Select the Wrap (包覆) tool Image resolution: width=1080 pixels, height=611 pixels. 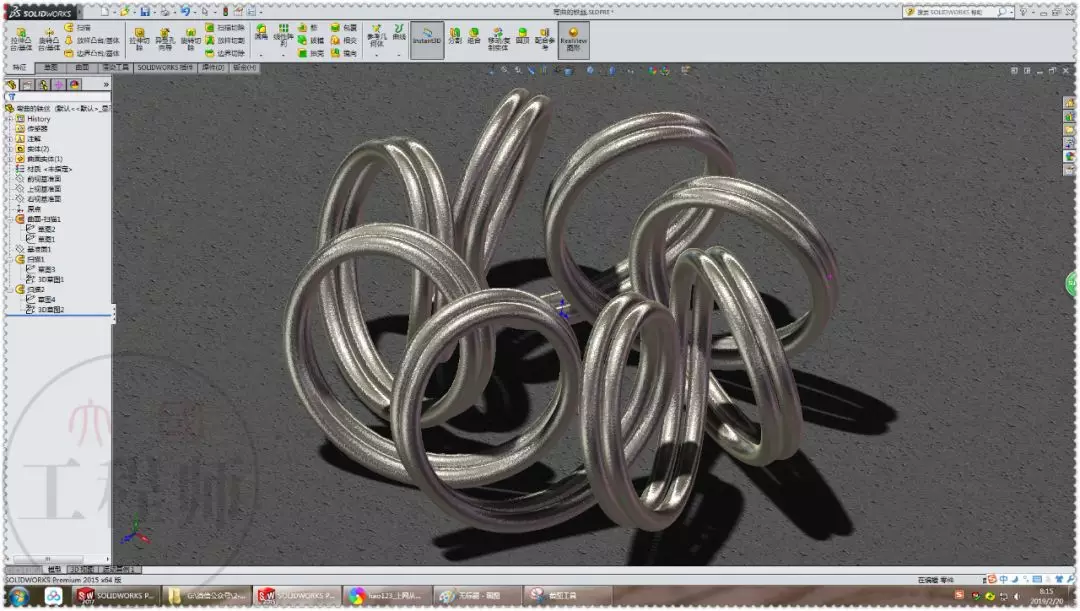click(344, 28)
